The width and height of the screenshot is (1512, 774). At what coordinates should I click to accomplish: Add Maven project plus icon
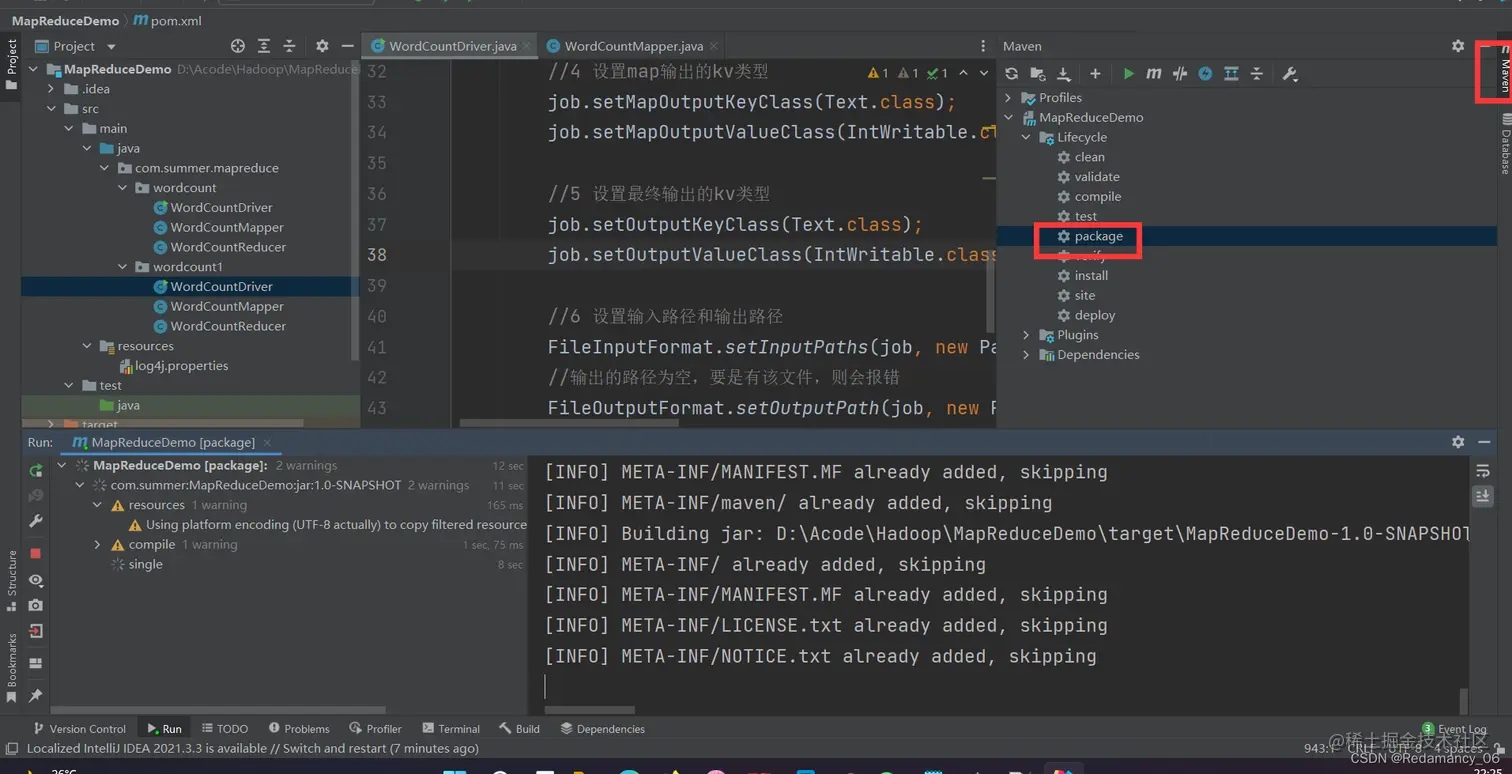click(x=1095, y=74)
